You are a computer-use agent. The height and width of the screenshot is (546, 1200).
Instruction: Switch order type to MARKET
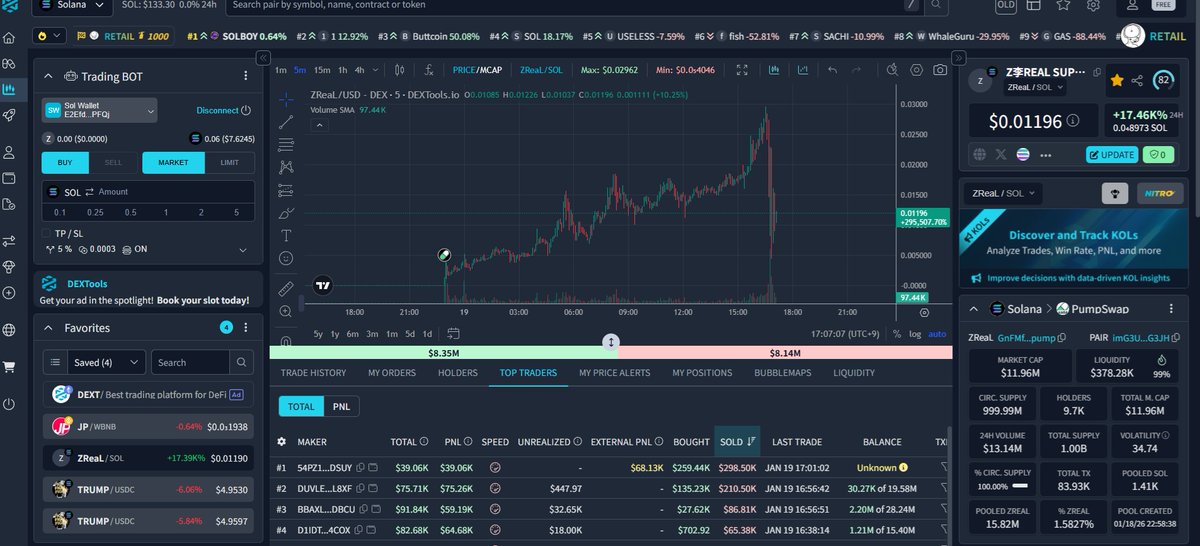click(173, 163)
